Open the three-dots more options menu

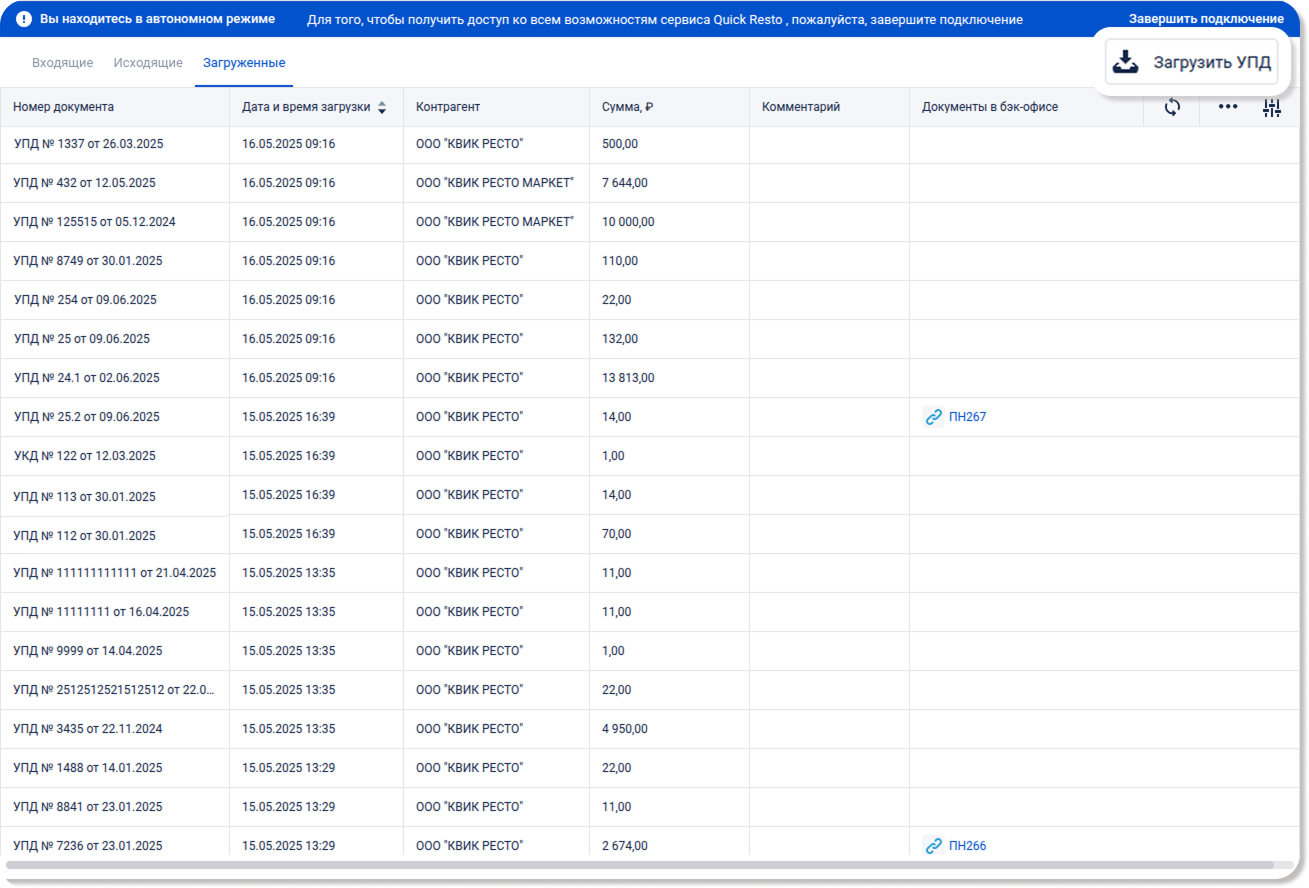tap(1227, 107)
